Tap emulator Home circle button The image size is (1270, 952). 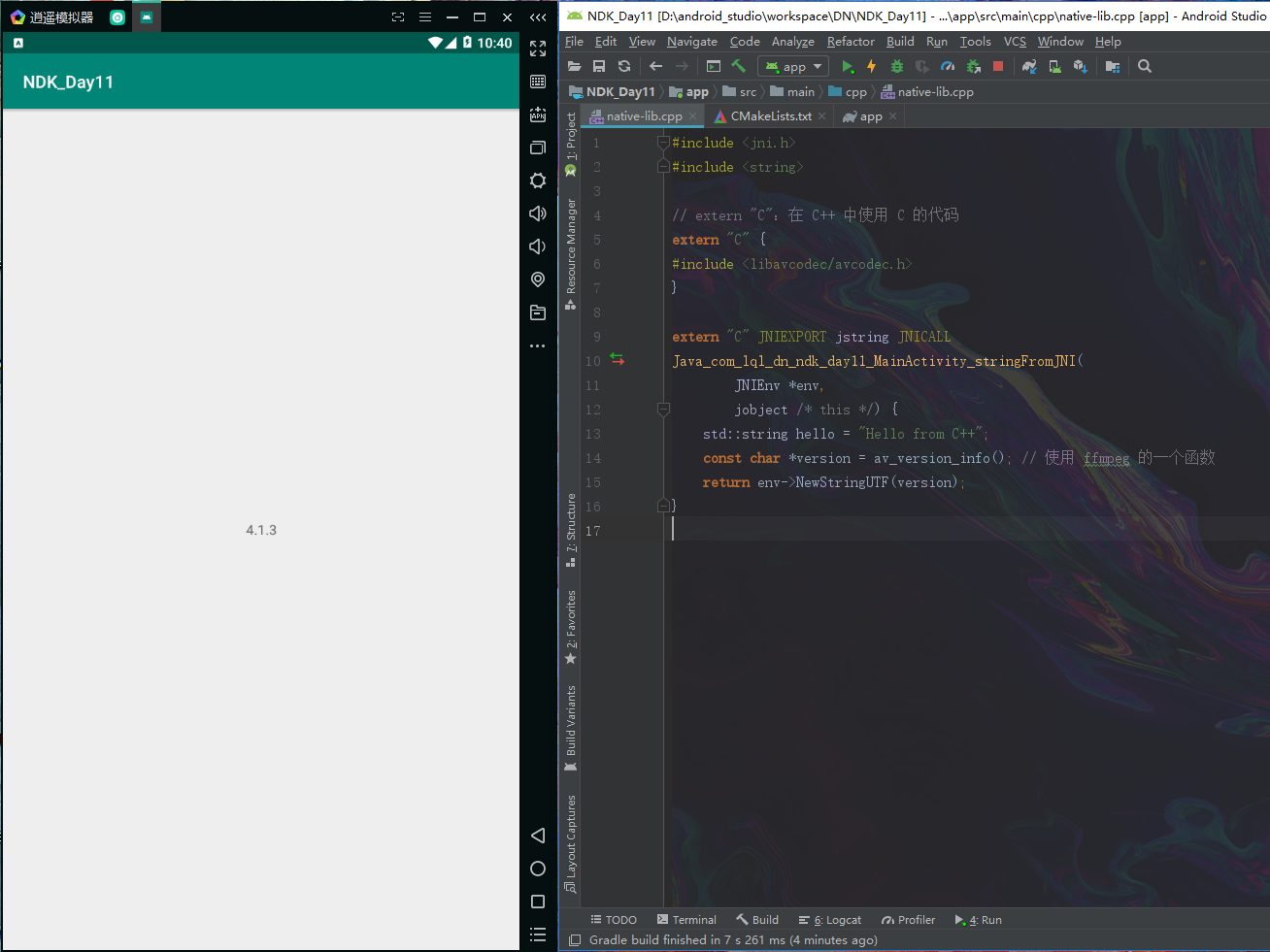coord(538,869)
